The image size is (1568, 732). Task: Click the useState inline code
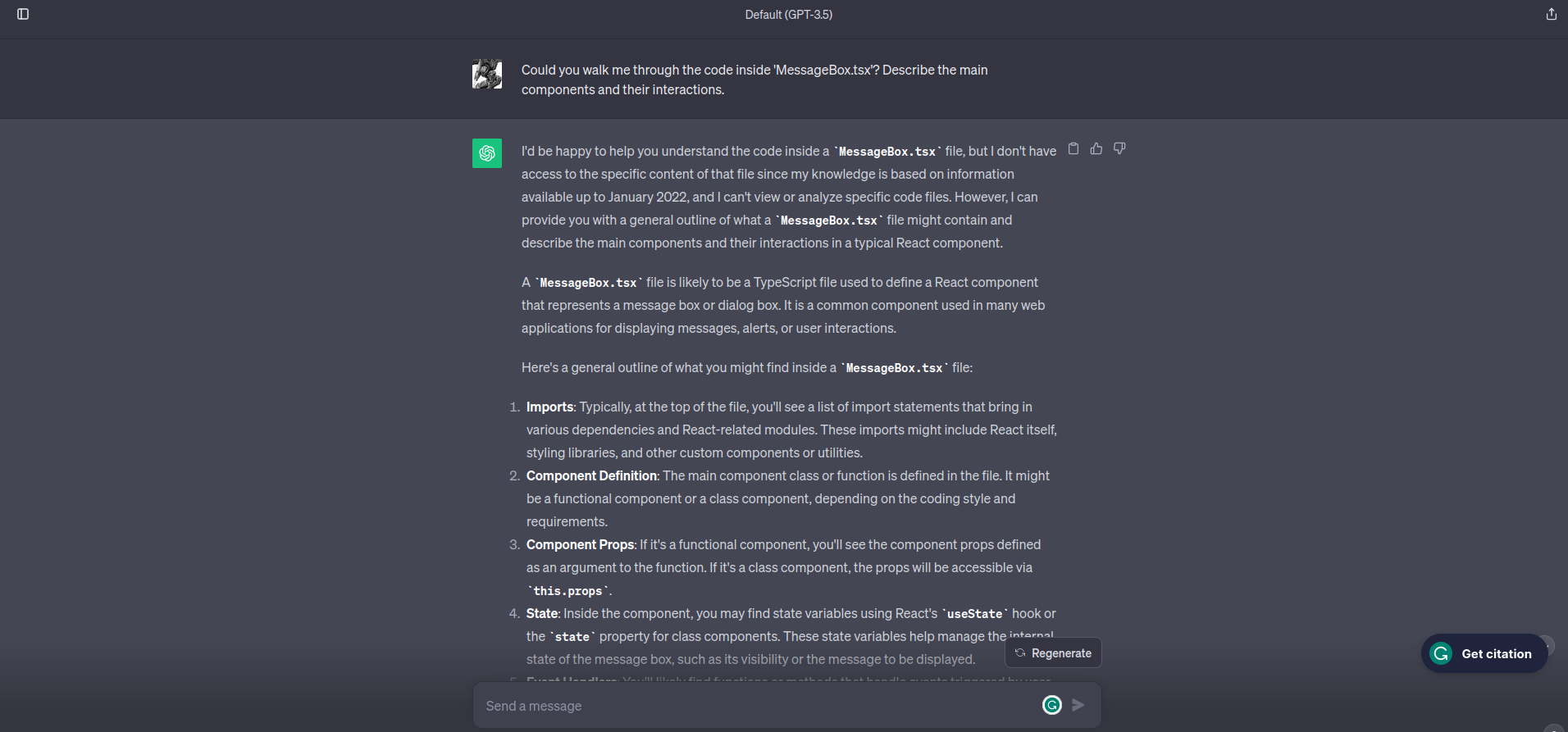tap(974, 614)
